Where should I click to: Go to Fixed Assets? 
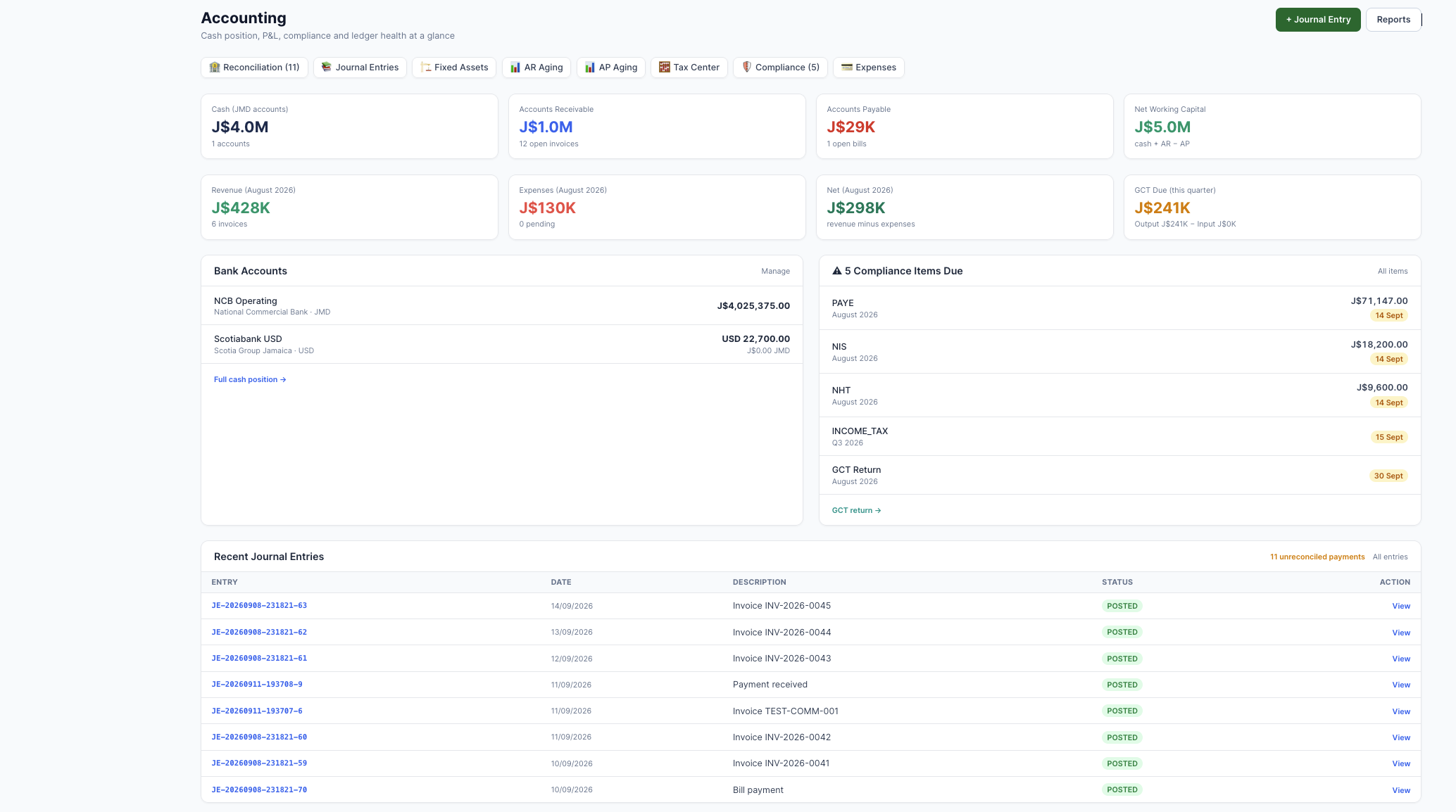pos(454,68)
